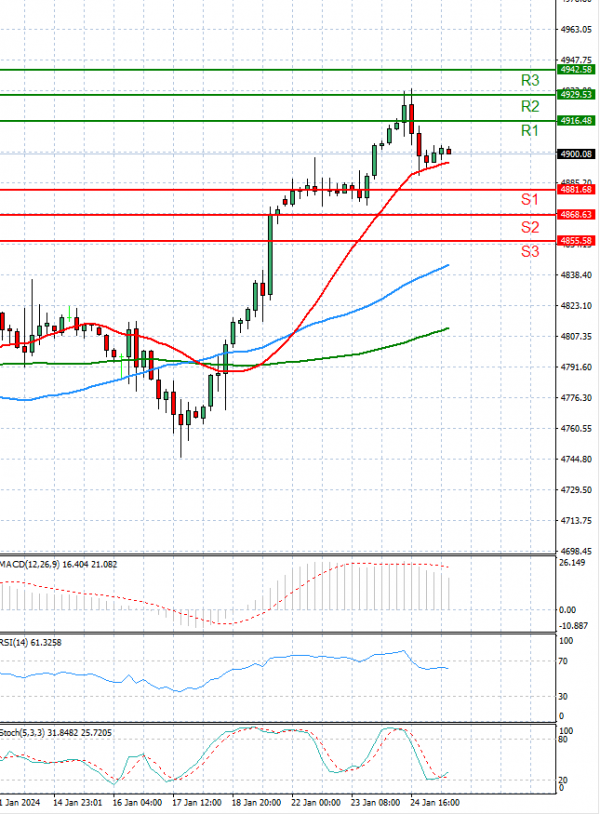The width and height of the screenshot is (600, 814).
Task: Click the 4807.35 price scale value
Action: (x=576, y=336)
